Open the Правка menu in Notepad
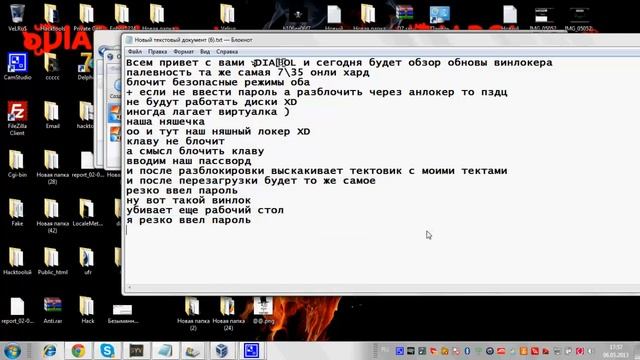Image resolution: width=640 pixels, height=360 pixels. coord(158,52)
